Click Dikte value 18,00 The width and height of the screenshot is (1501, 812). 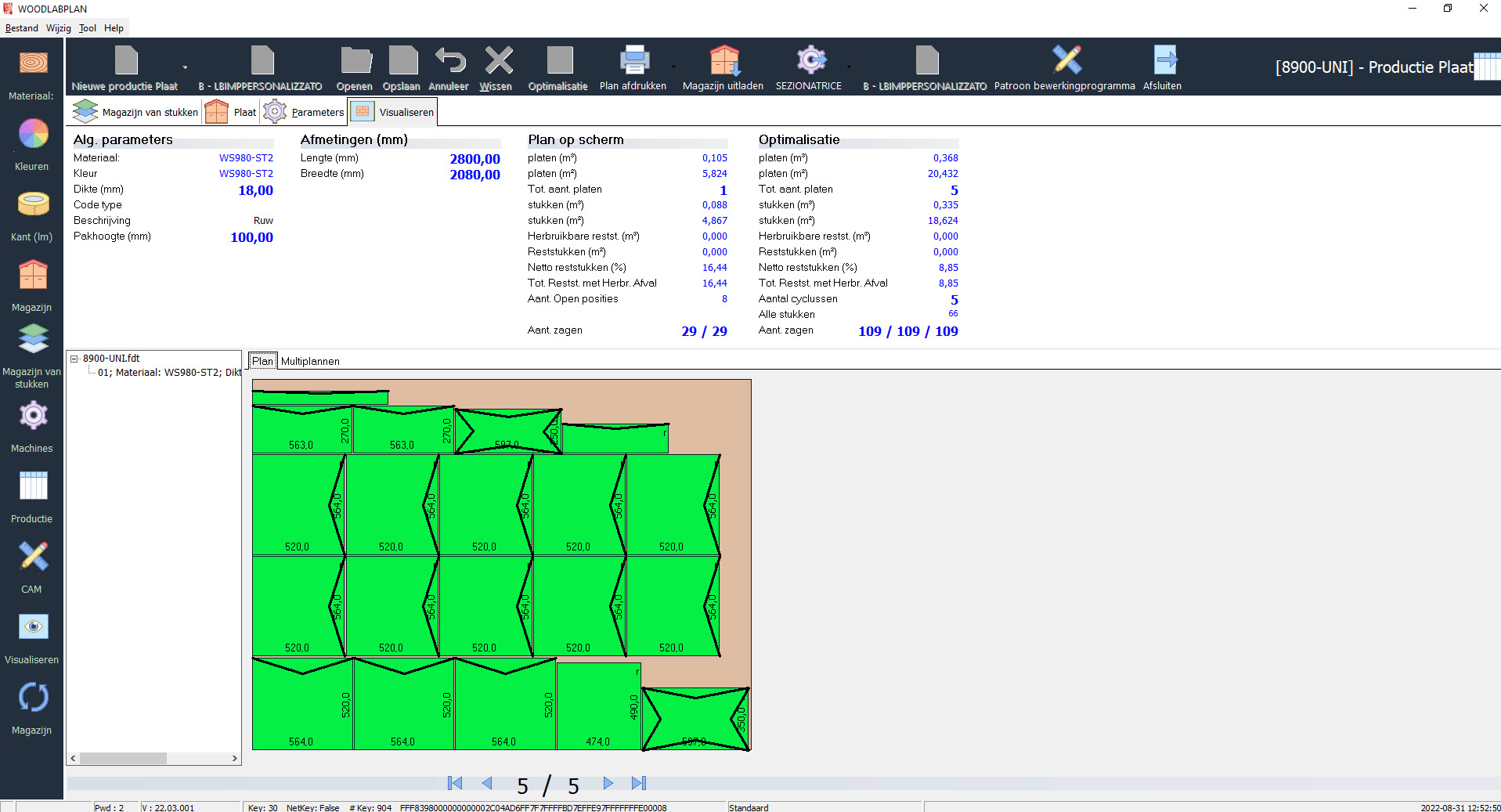click(256, 190)
